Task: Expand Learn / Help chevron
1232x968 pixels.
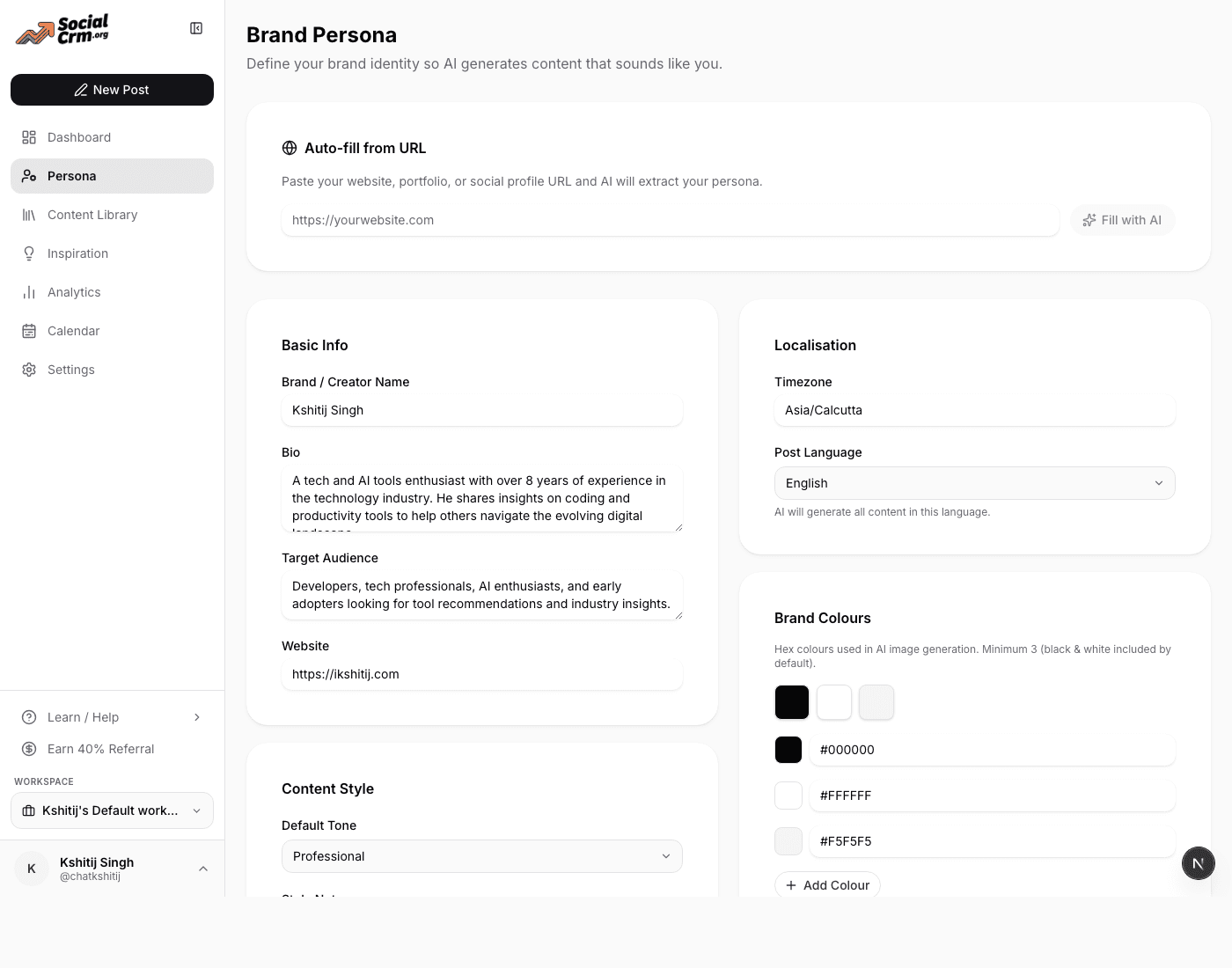Action: coord(197,717)
